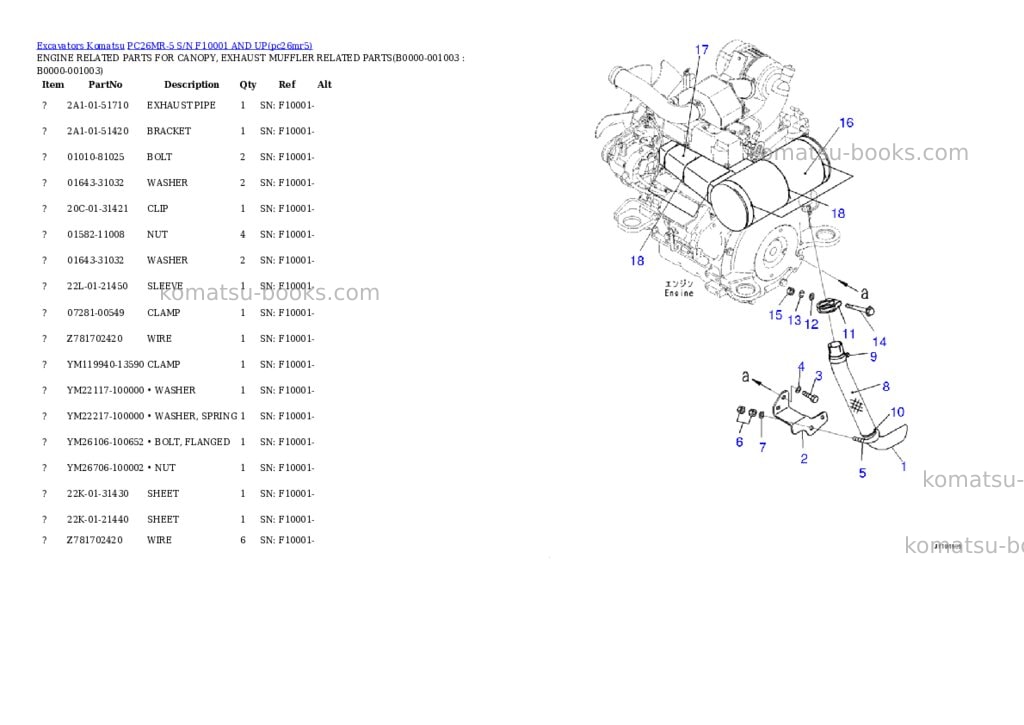Click the WASHER, SPRING description
The image size is (1024, 725).
196,416
